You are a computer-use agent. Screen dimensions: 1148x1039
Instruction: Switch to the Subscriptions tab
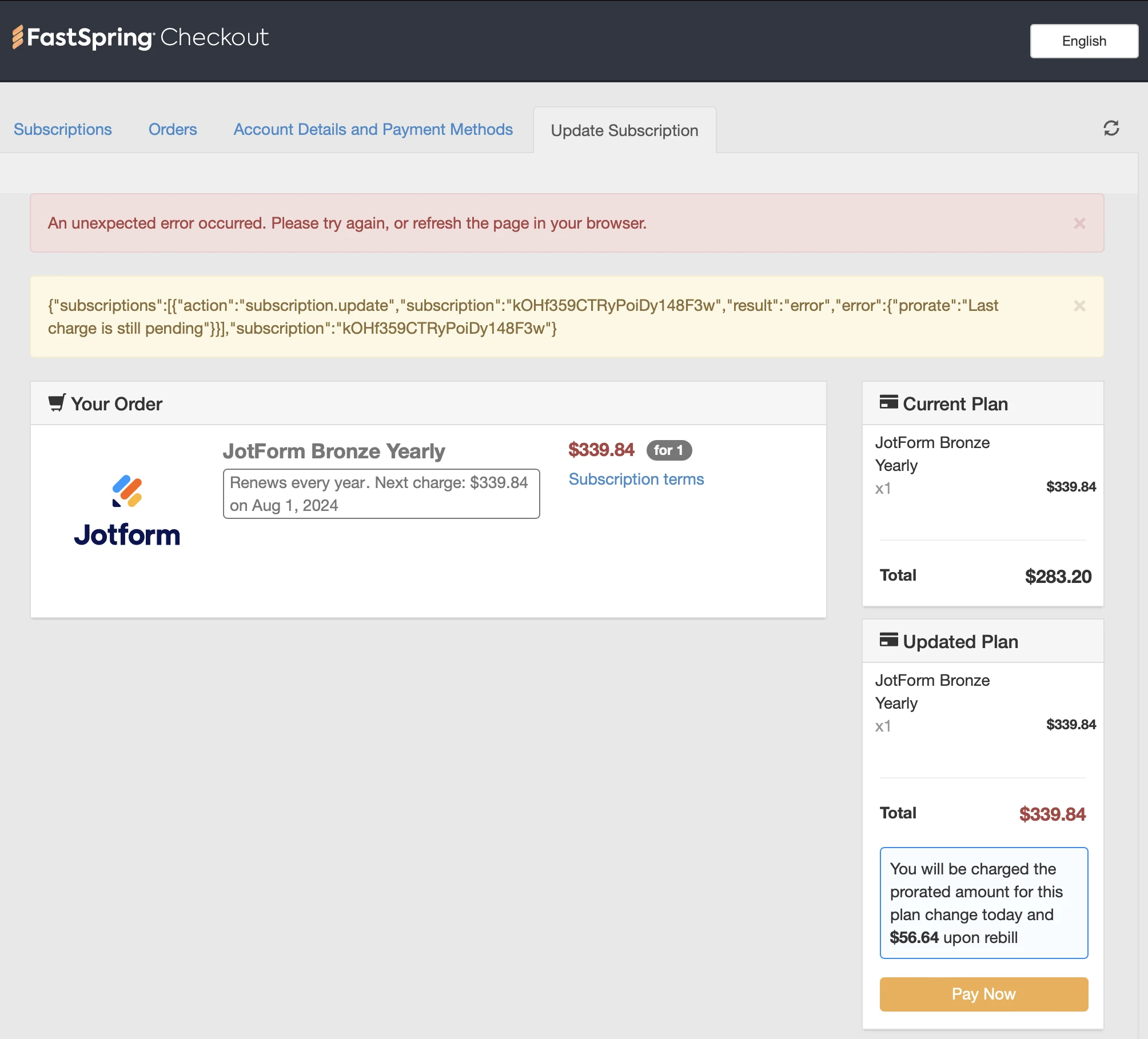pos(63,129)
